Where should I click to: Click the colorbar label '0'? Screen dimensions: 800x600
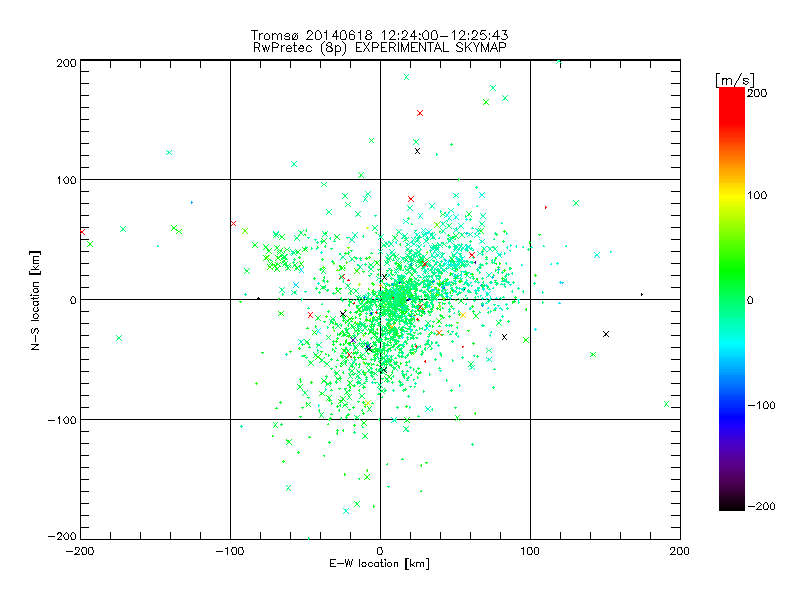[750, 300]
